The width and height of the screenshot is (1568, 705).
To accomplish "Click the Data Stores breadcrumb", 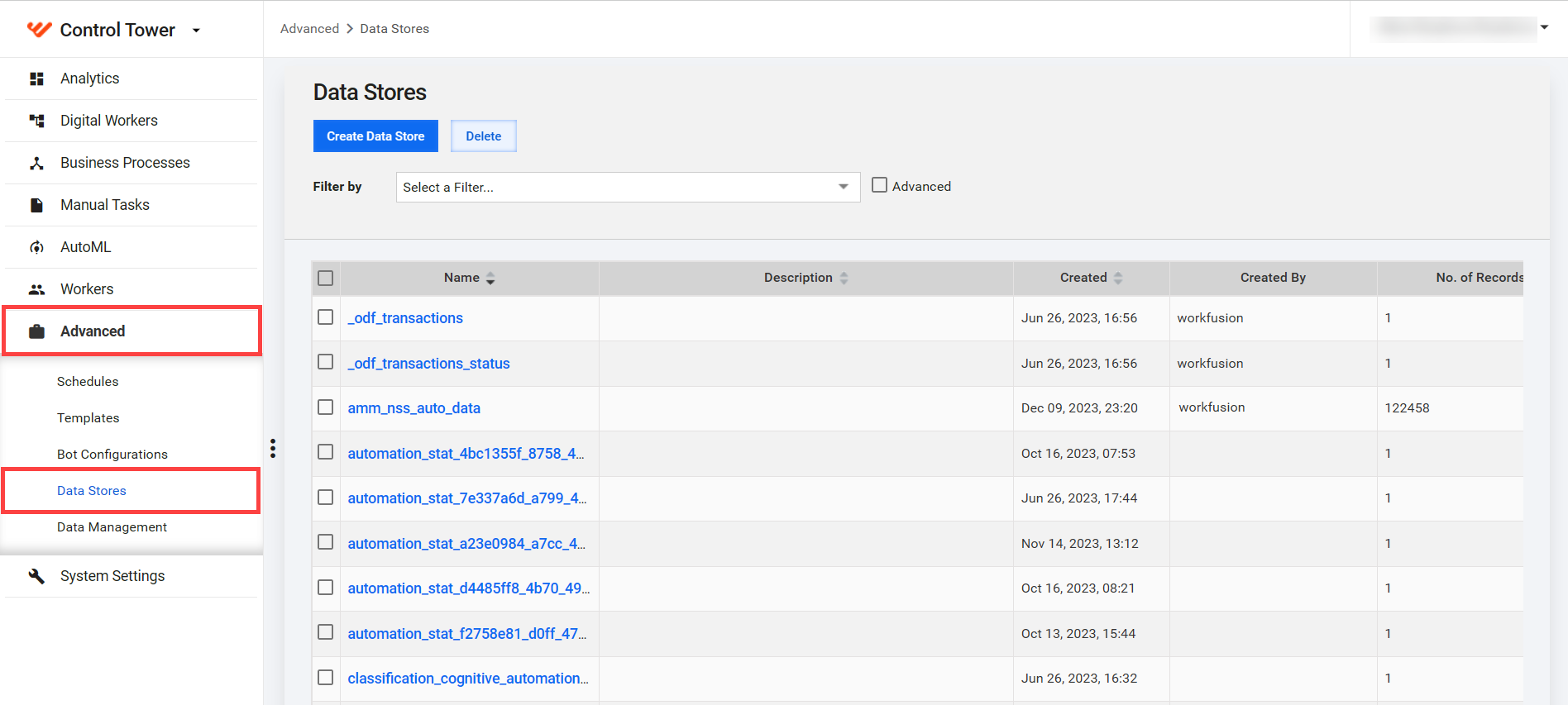I will [x=394, y=29].
